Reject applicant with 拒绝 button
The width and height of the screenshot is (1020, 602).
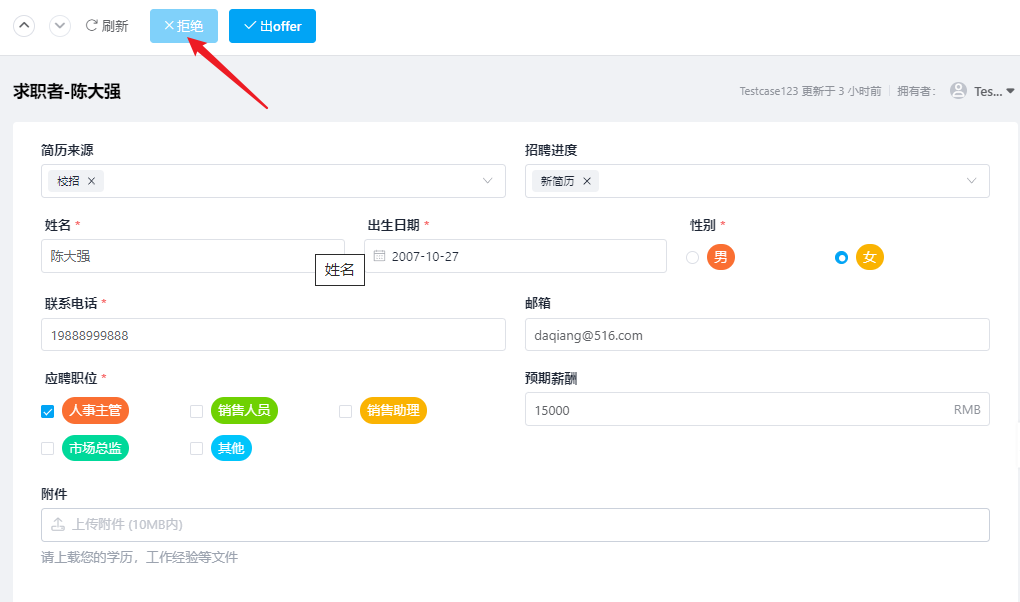(x=184, y=26)
